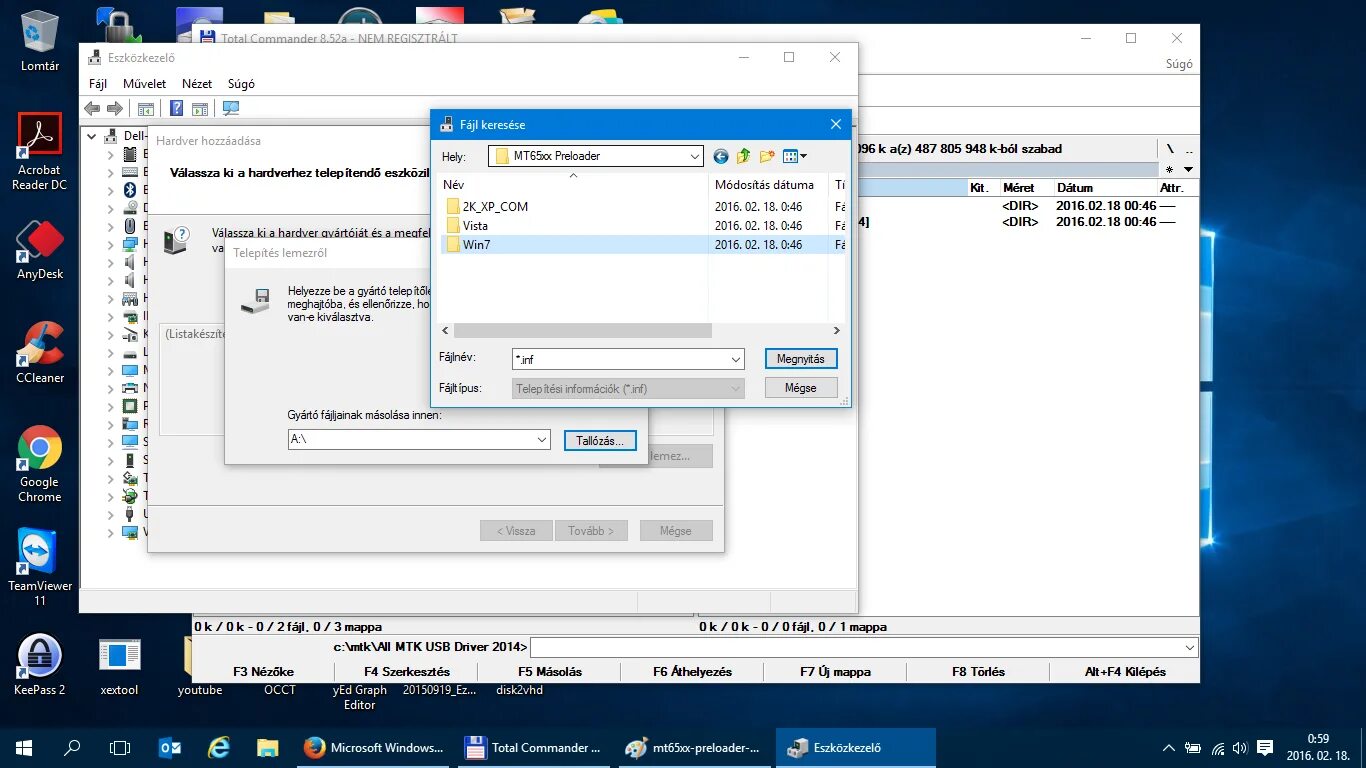The image size is (1366, 768).
Task: Switch to the Firefox Microsoft Windows taskbar window
Action: coord(374,747)
